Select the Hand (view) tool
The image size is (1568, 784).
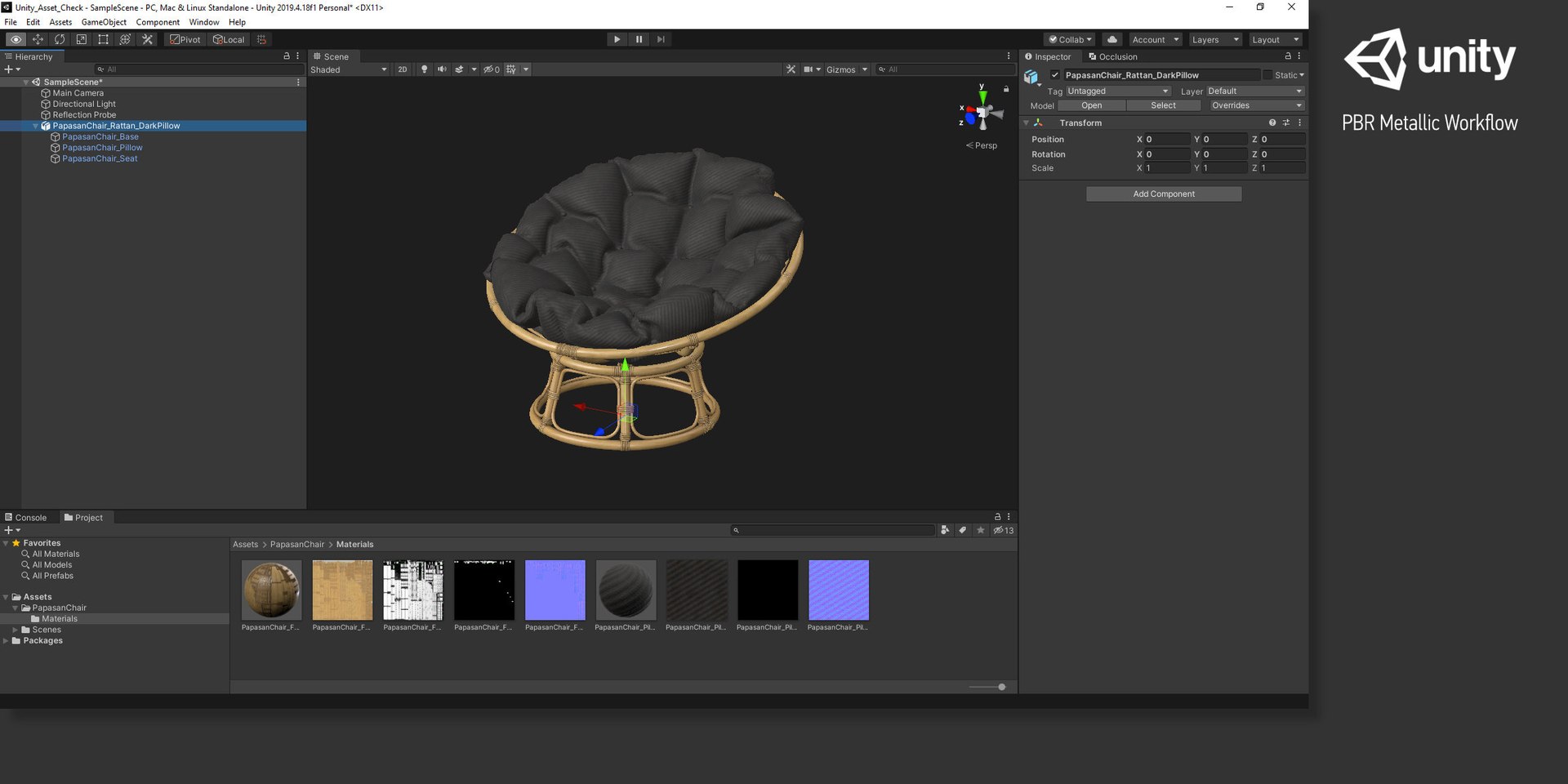coord(16,39)
